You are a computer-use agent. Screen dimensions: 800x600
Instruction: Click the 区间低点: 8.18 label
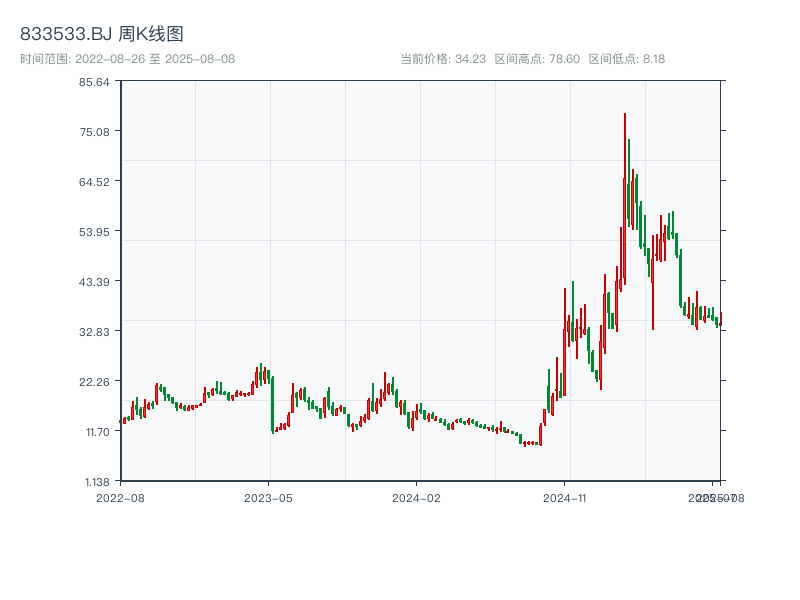pyautogui.click(x=627, y=59)
